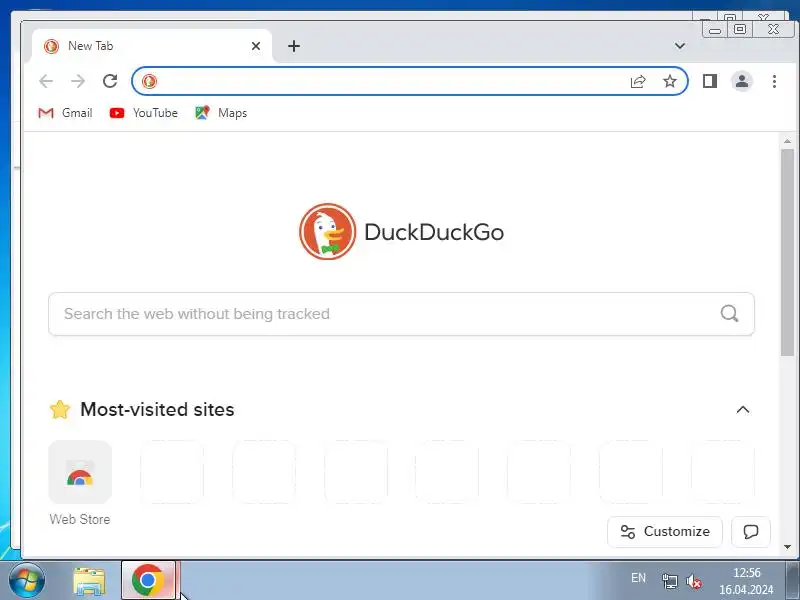This screenshot has width=800, height=600.
Task: Open the Maps bookmark
Action: point(221,113)
